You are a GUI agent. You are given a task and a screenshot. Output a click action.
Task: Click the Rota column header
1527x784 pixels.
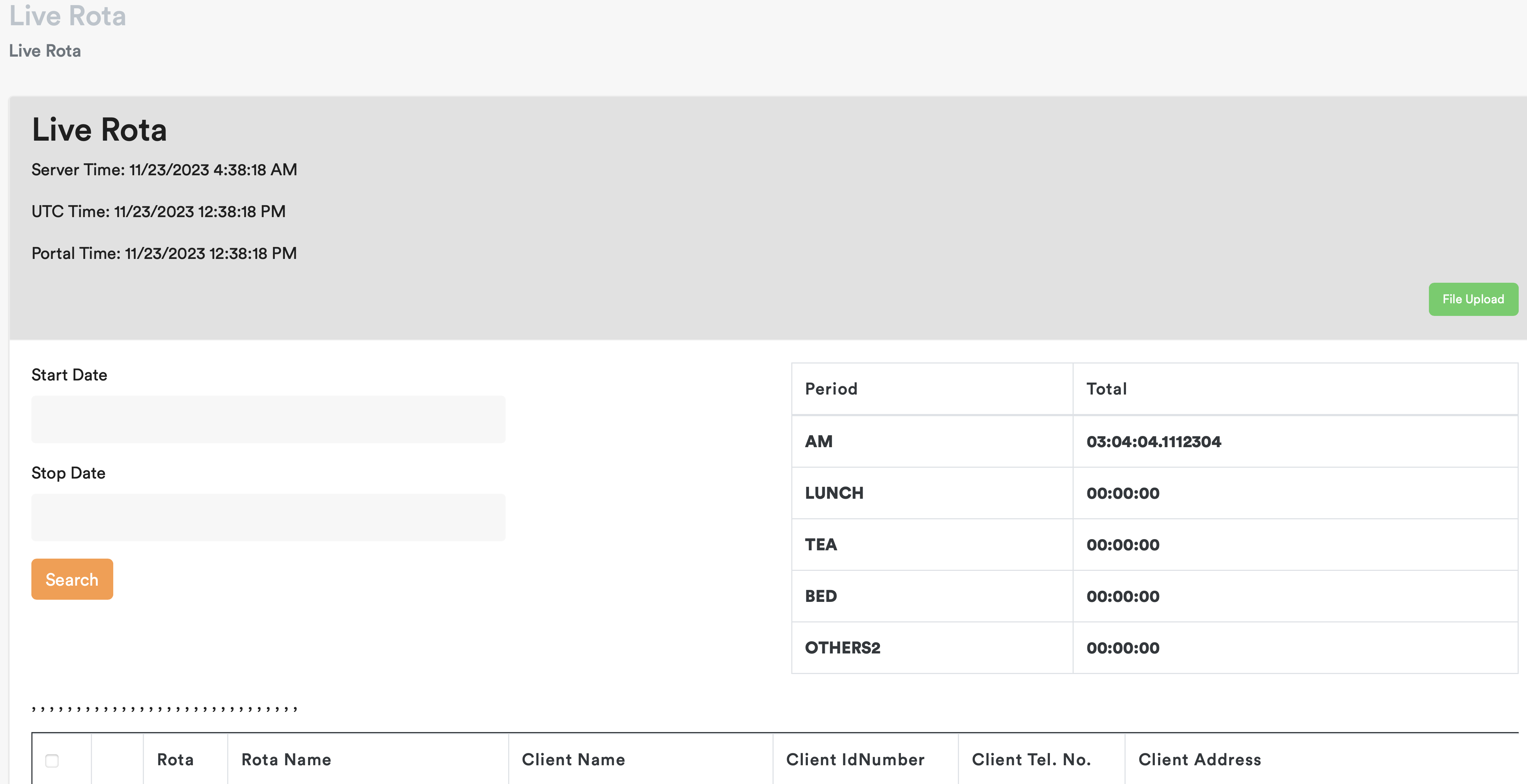click(x=176, y=760)
